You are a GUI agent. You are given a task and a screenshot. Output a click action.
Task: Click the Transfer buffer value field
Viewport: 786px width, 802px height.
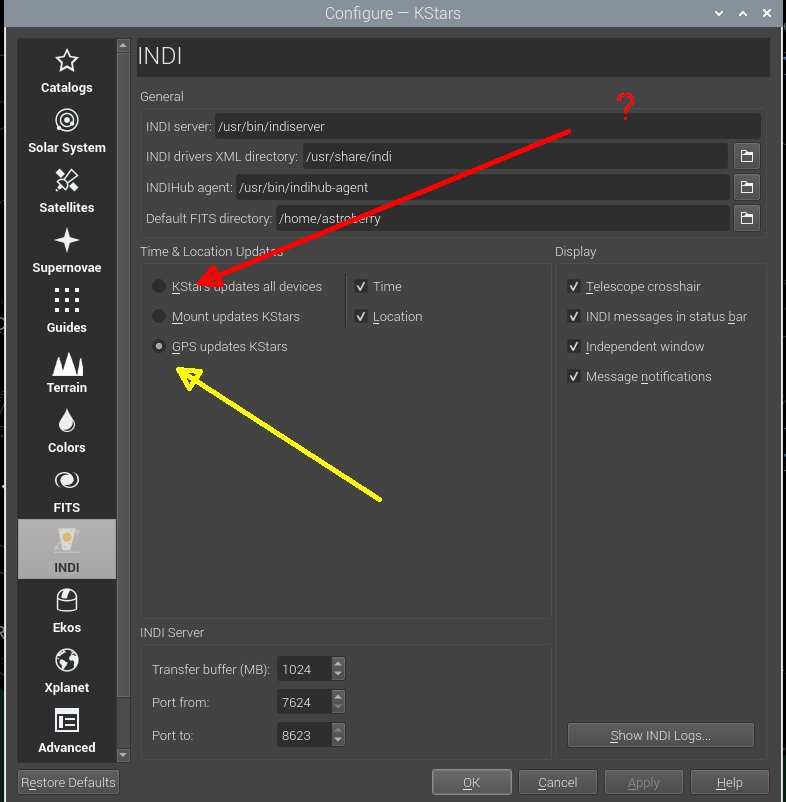pyautogui.click(x=304, y=669)
